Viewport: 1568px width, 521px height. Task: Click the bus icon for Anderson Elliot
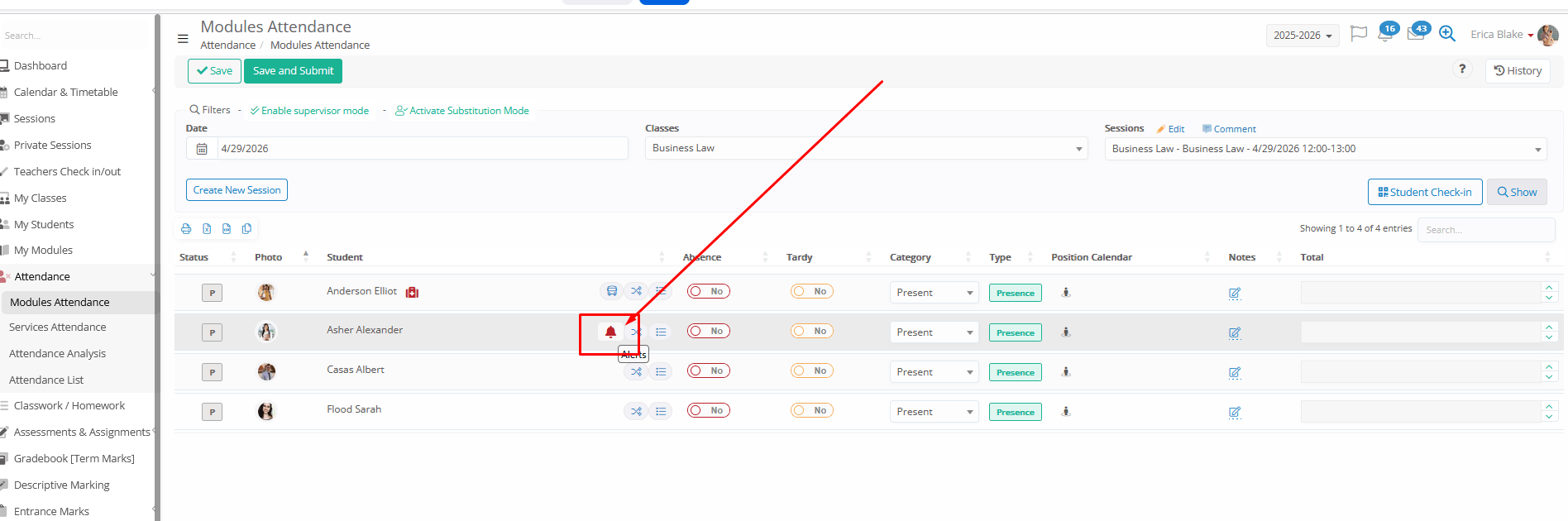[611, 291]
